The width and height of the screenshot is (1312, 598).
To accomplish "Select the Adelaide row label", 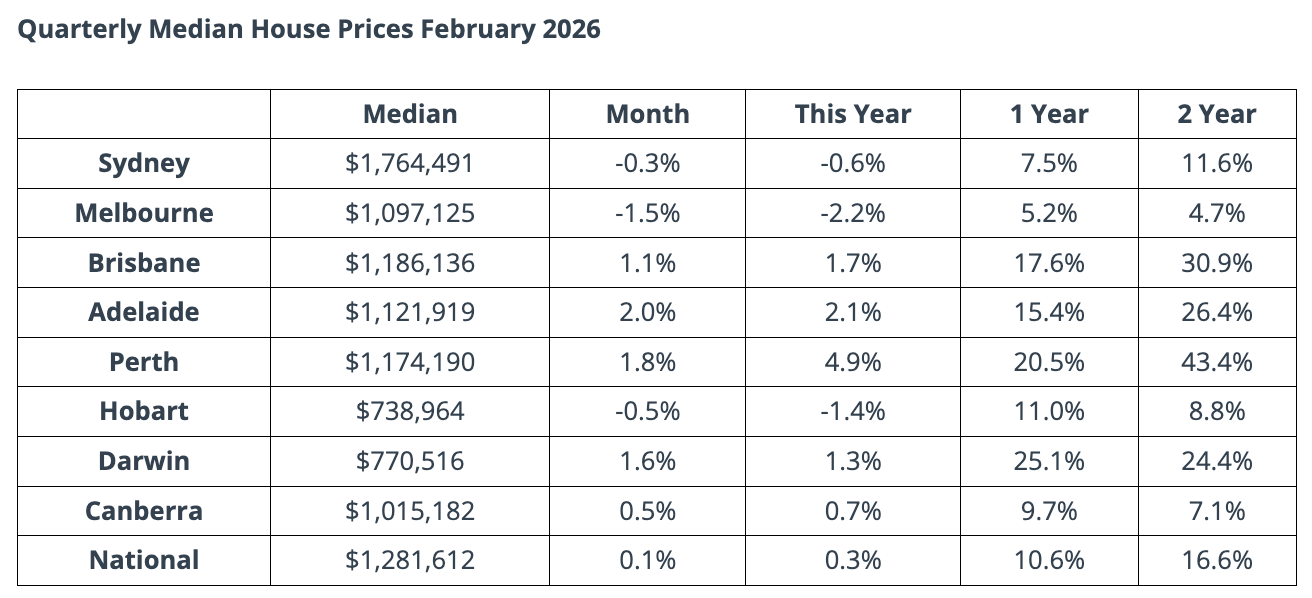I will pyautogui.click(x=144, y=312).
